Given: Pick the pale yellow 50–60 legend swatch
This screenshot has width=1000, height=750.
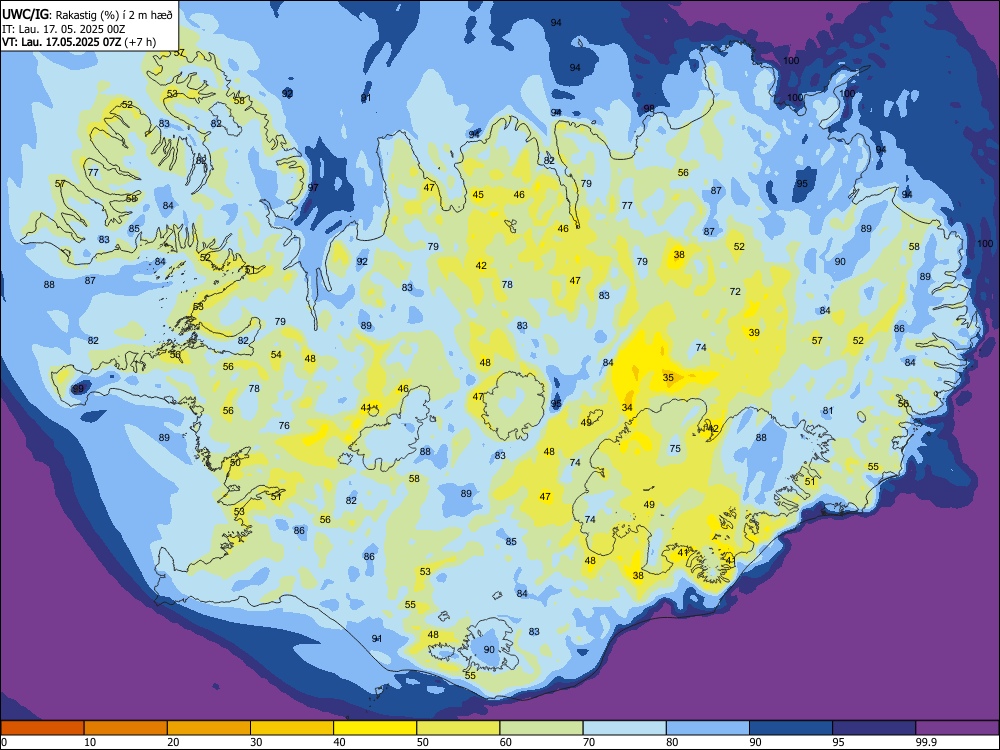Looking at the screenshot, I should [x=458, y=728].
